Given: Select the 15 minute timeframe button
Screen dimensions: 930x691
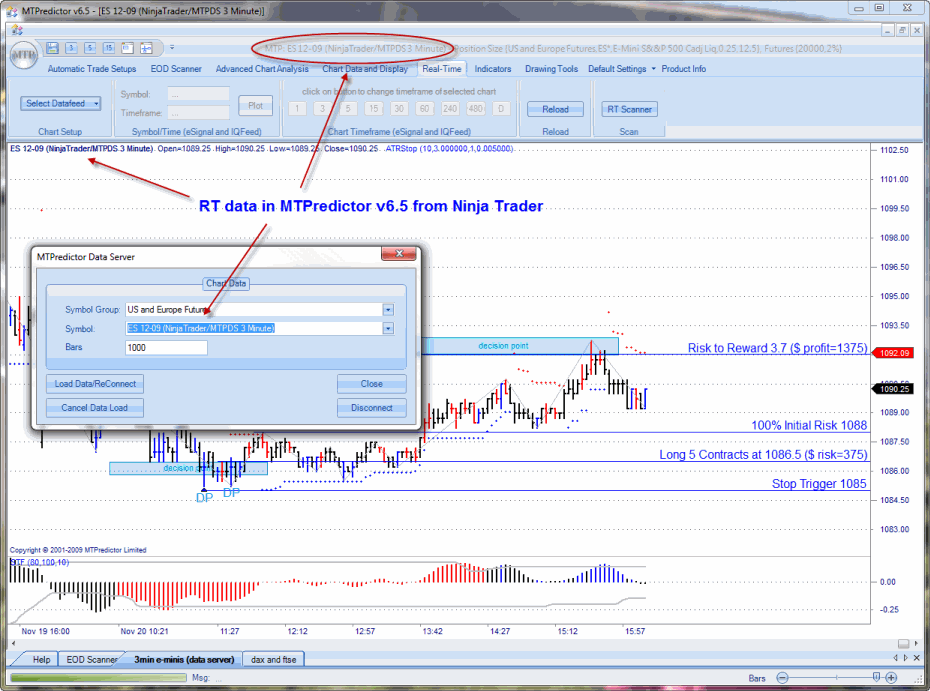Looking at the screenshot, I should [x=374, y=109].
